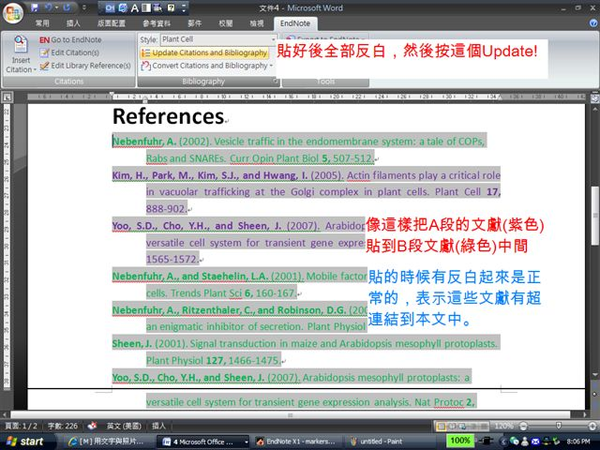Click the large A icon in language bar
The height and width of the screenshot is (450, 600).
tap(134, 8)
